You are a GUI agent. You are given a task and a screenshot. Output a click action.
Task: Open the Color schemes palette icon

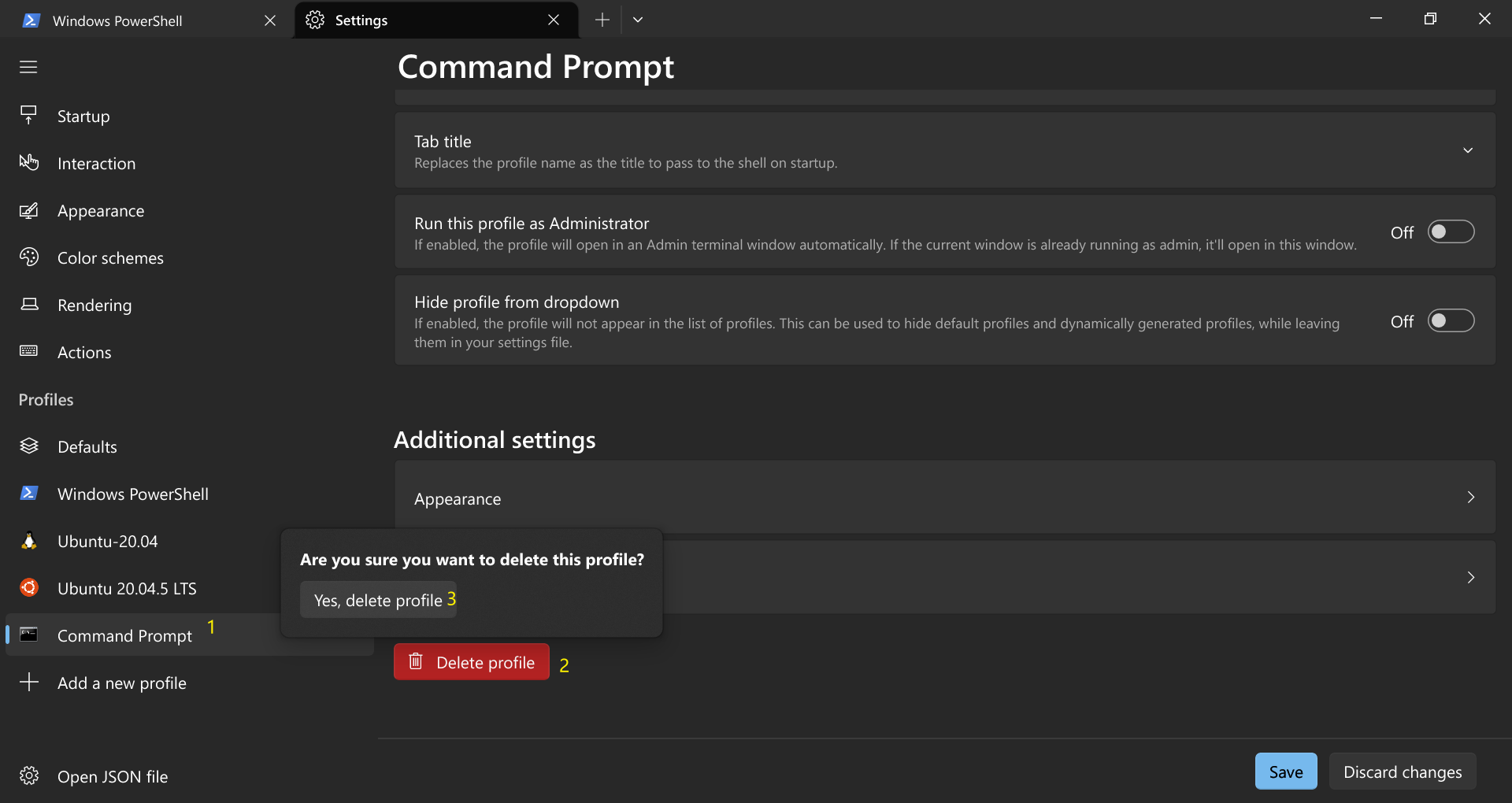coord(28,257)
